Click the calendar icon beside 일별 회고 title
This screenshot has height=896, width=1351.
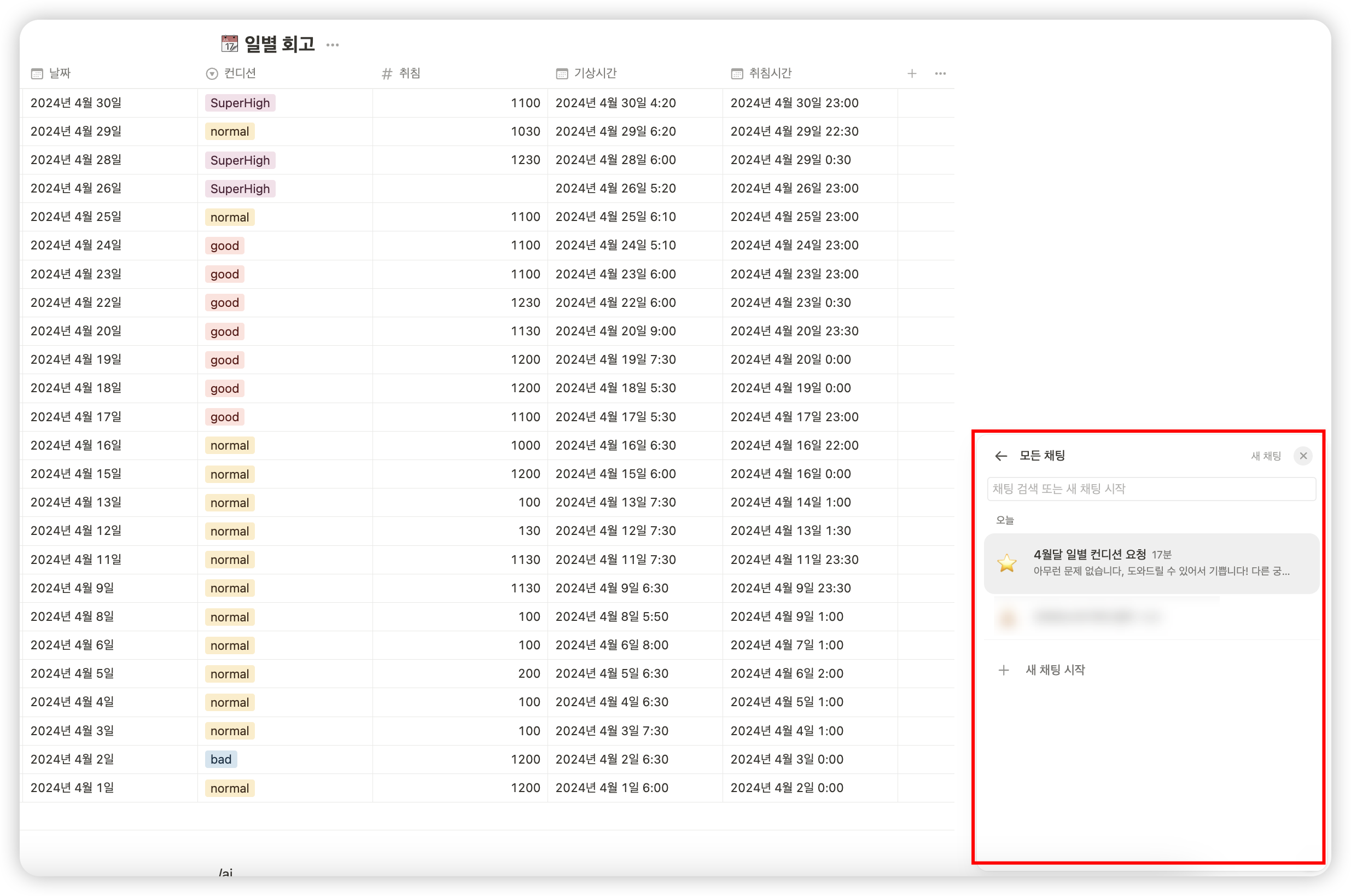230,43
